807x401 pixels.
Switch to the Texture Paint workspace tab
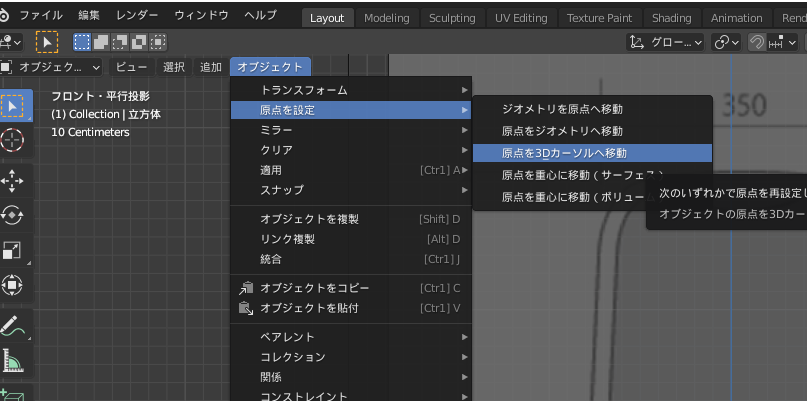point(599,18)
